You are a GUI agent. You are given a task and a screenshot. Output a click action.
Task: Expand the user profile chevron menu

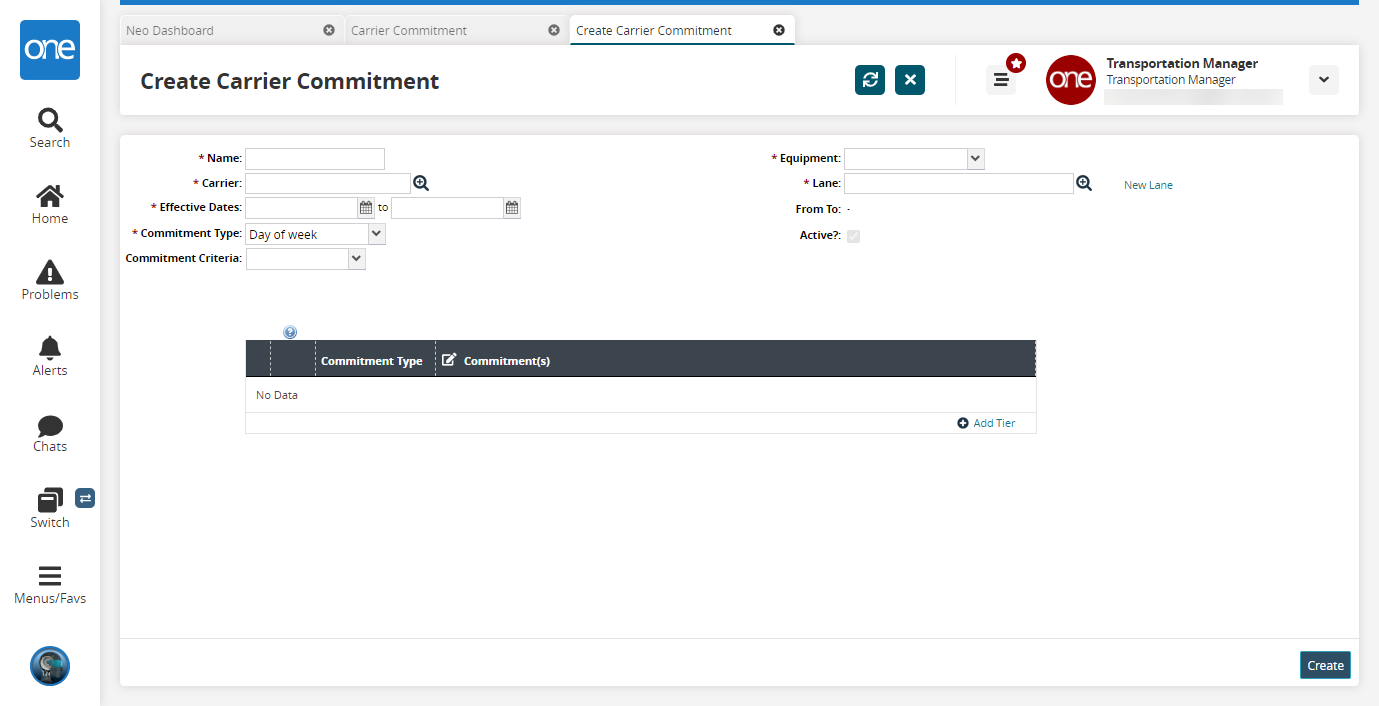pyautogui.click(x=1324, y=80)
